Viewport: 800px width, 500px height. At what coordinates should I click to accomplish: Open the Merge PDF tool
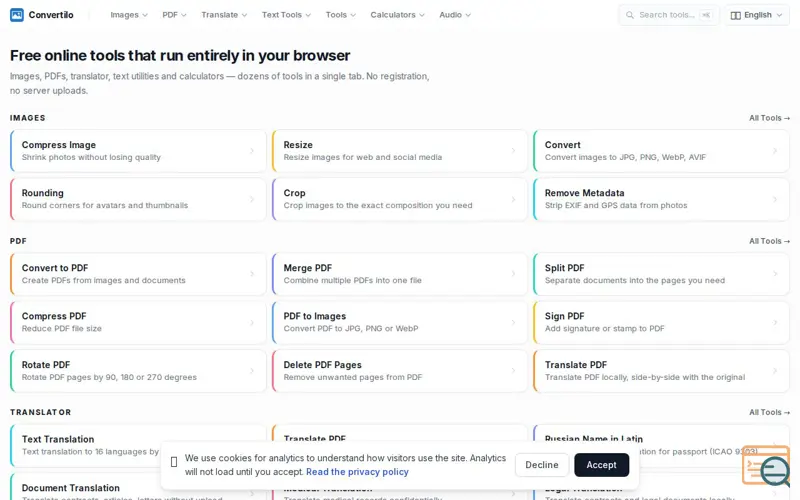399,274
